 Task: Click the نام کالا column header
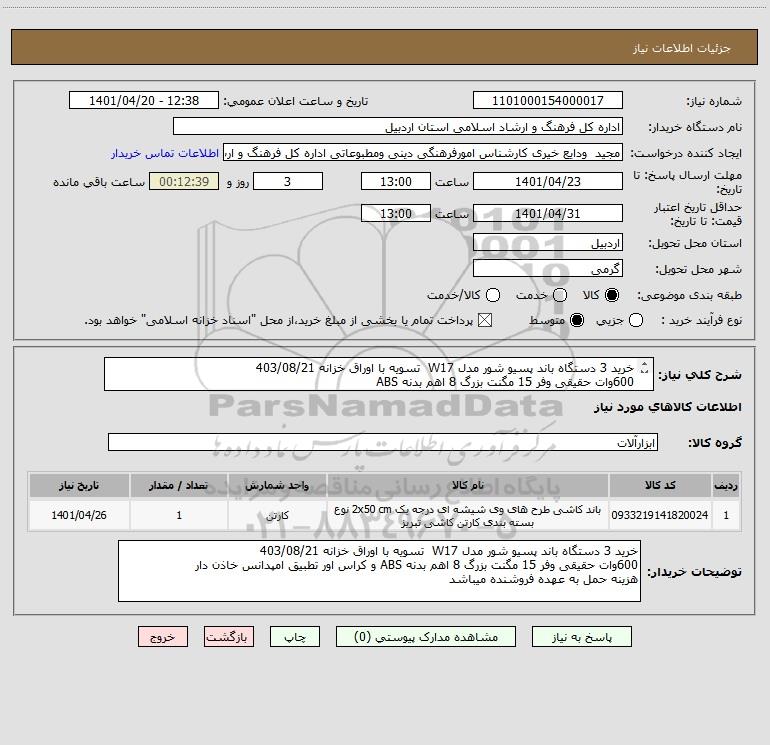pyautogui.click(x=468, y=485)
